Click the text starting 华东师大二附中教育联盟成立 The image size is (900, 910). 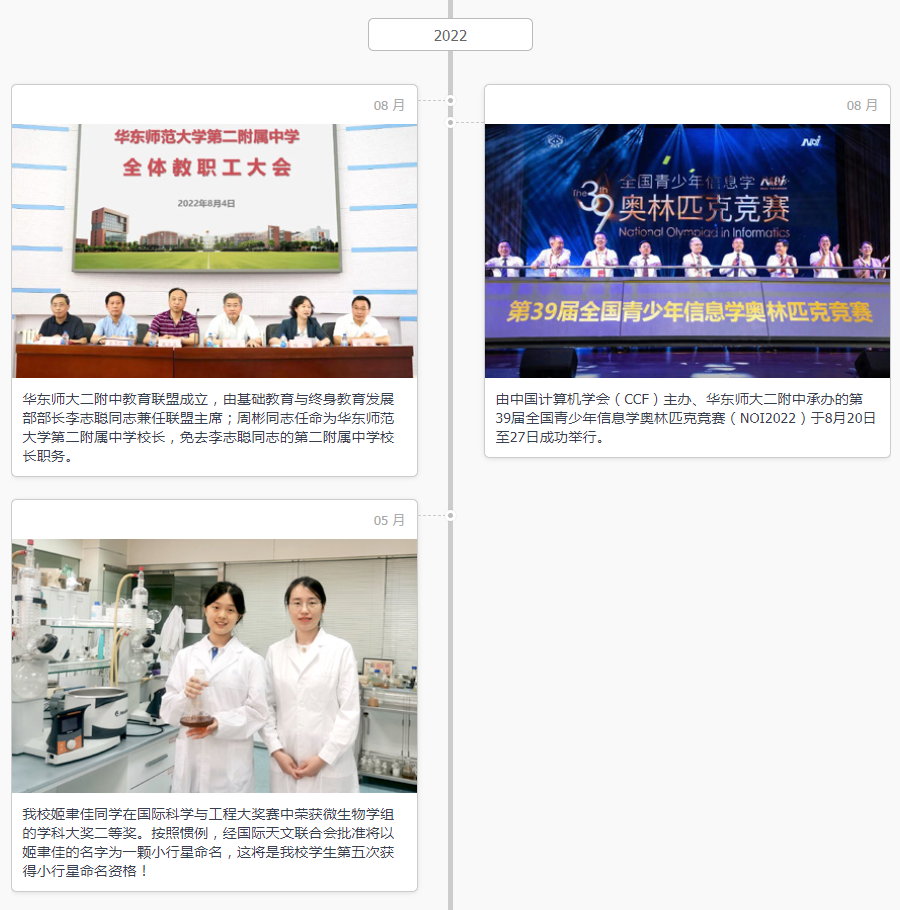click(208, 427)
